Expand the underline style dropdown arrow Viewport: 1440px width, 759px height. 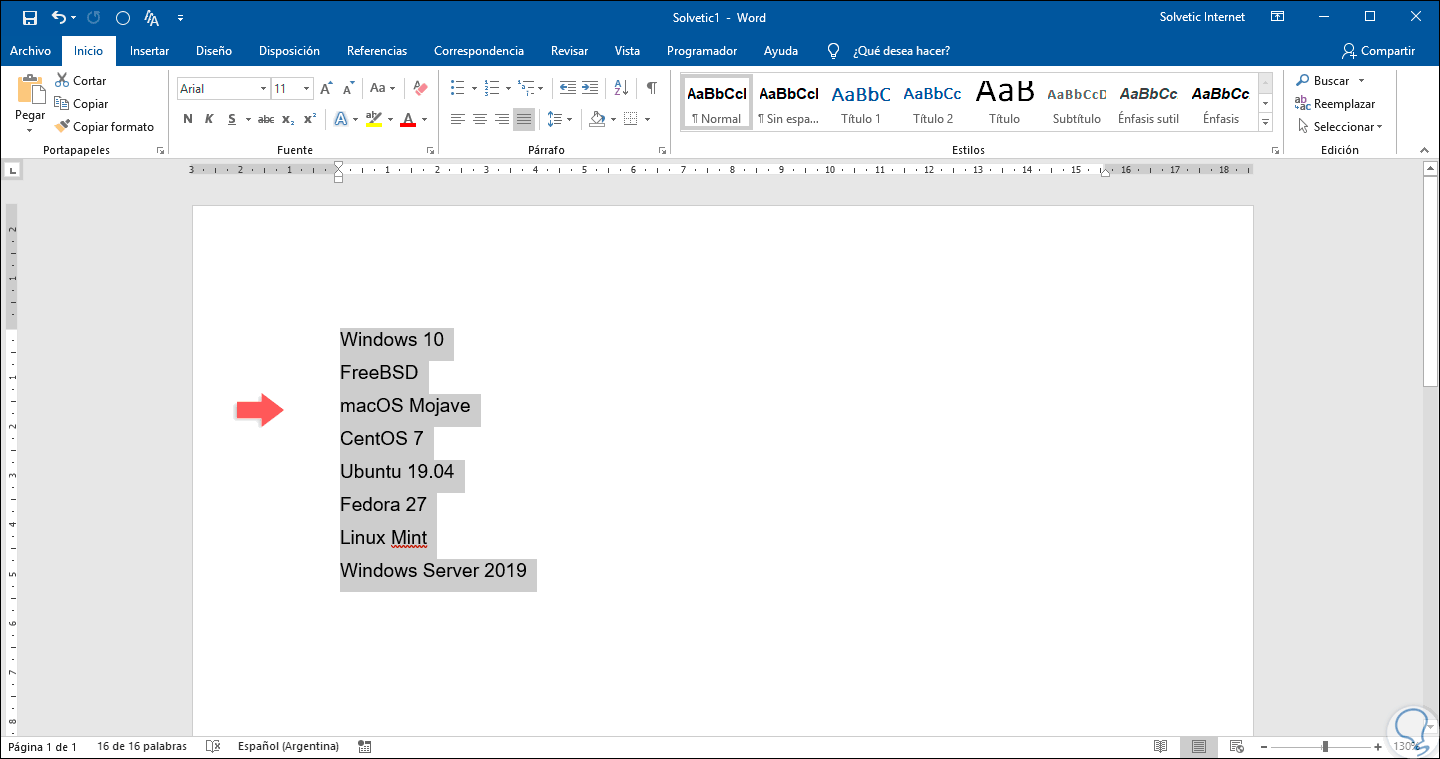(247, 119)
